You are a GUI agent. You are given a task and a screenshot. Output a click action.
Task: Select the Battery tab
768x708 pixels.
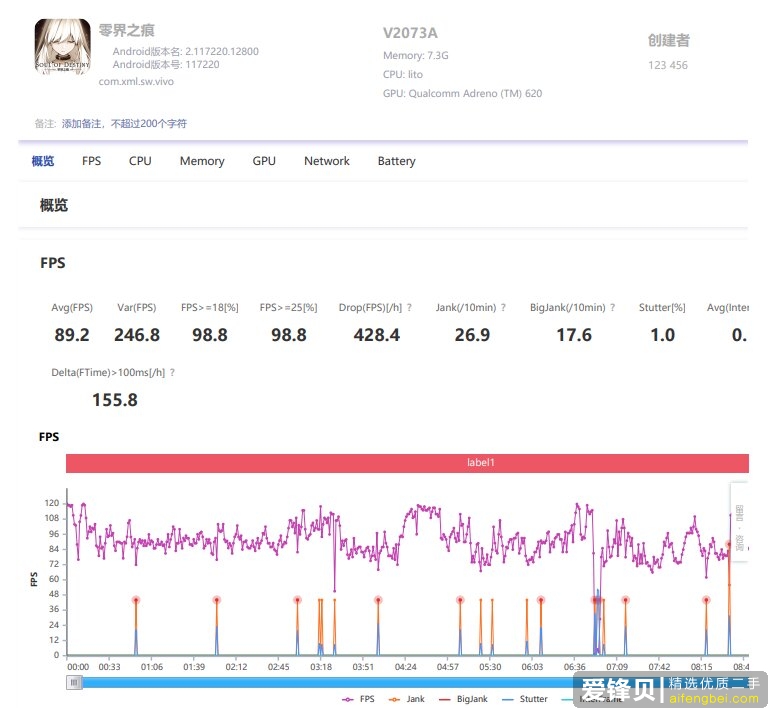coord(396,161)
